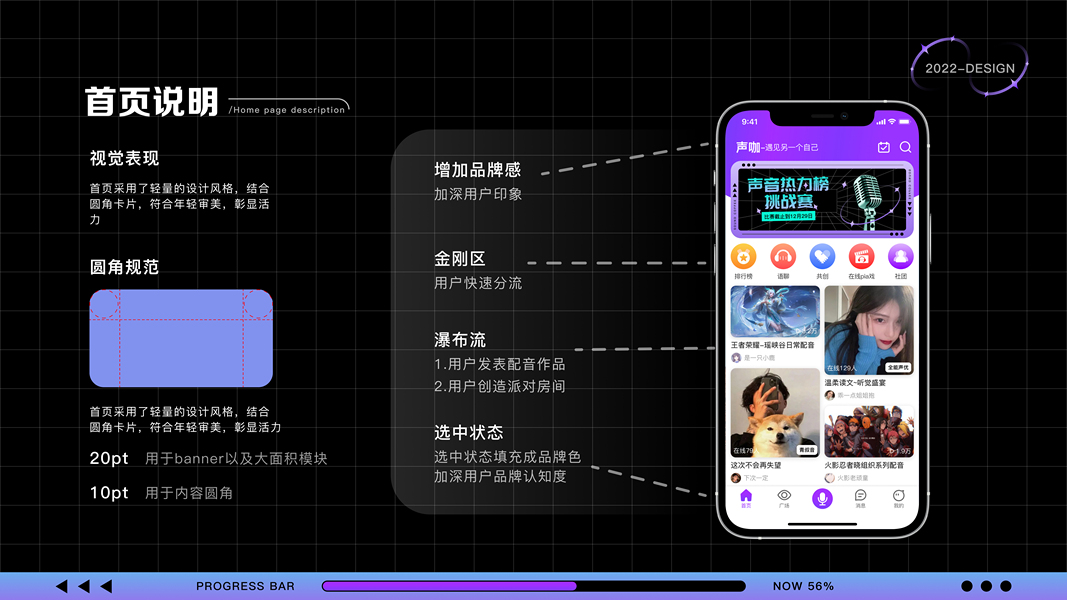Open the 王者荣耀 game character thumbnail
Viewport: 1067px width, 600px height.
(x=775, y=312)
